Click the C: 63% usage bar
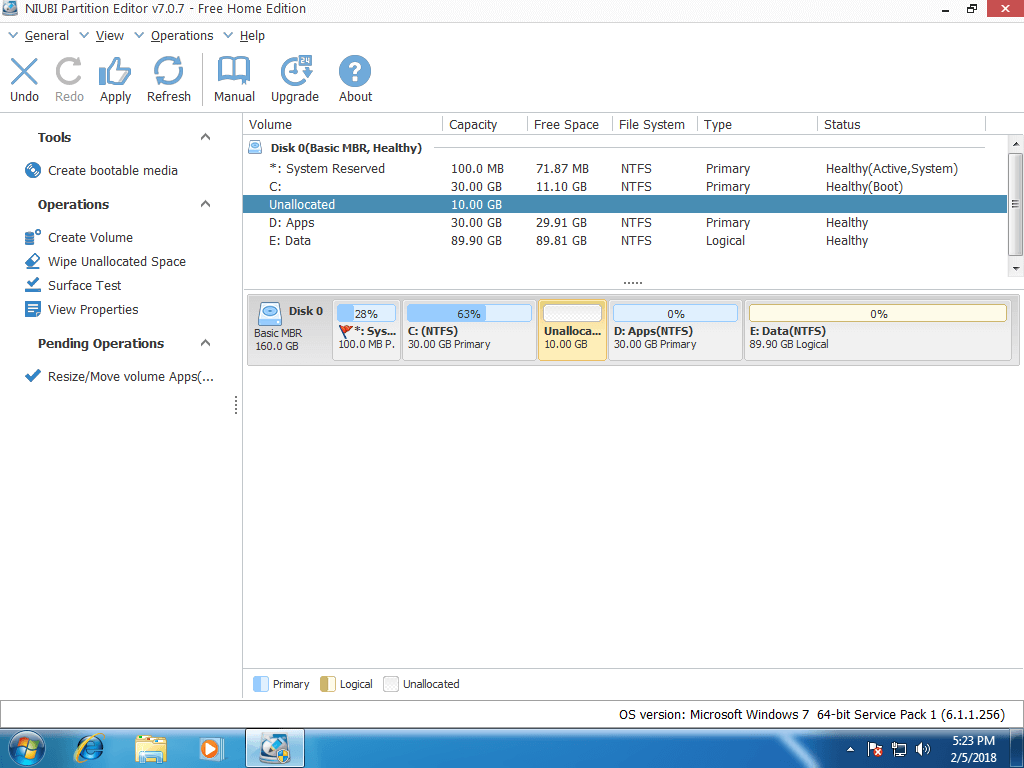The height and width of the screenshot is (768, 1024). point(469,313)
